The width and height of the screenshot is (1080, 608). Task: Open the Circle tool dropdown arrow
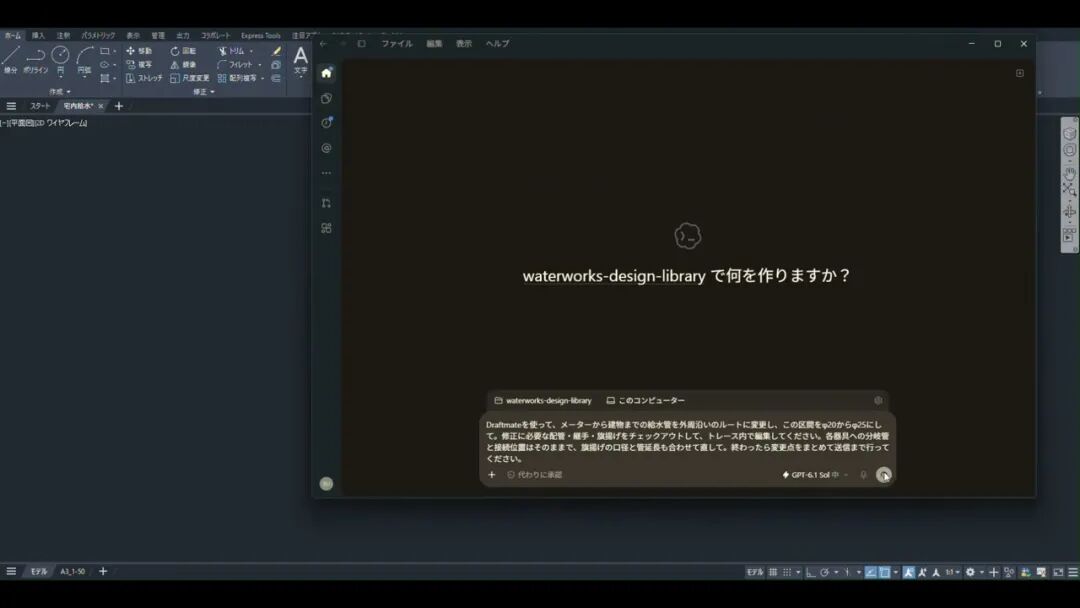[60, 77]
